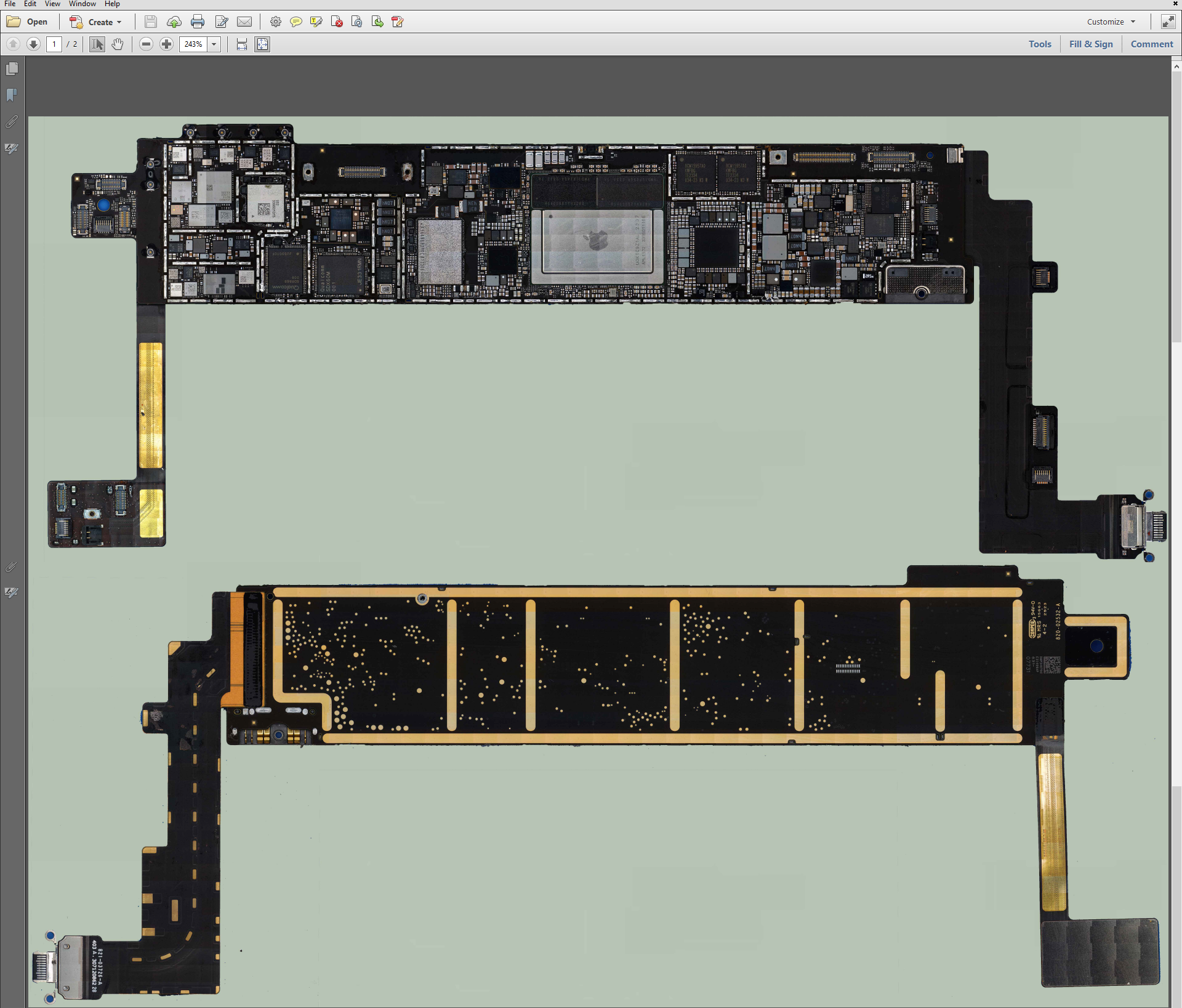Open the Page Thumbnails panel
This screenshot has height=1008, width=1182.
pos(12,69)
